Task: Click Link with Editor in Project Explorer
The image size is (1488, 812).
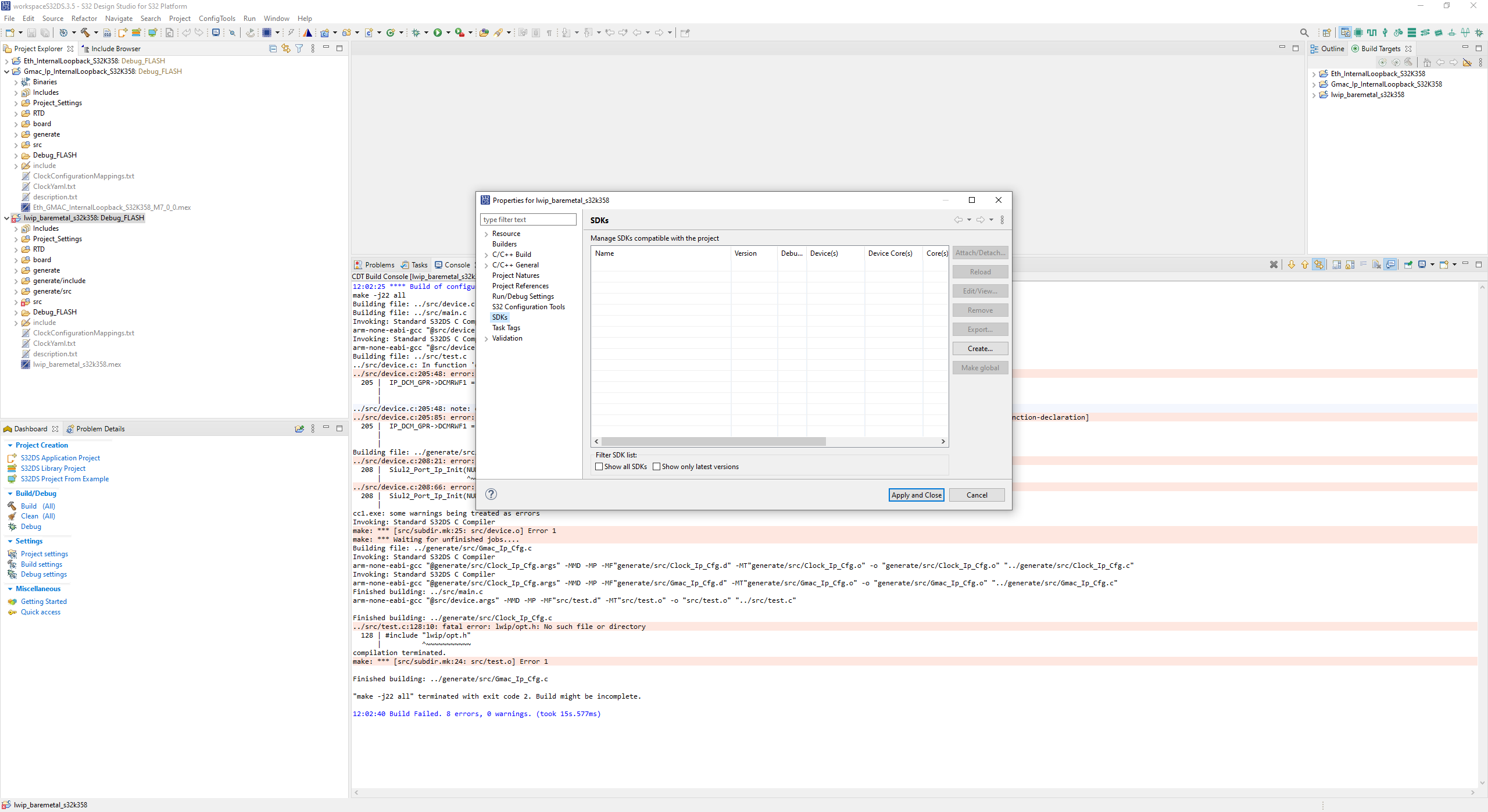Action: [286, 49]
